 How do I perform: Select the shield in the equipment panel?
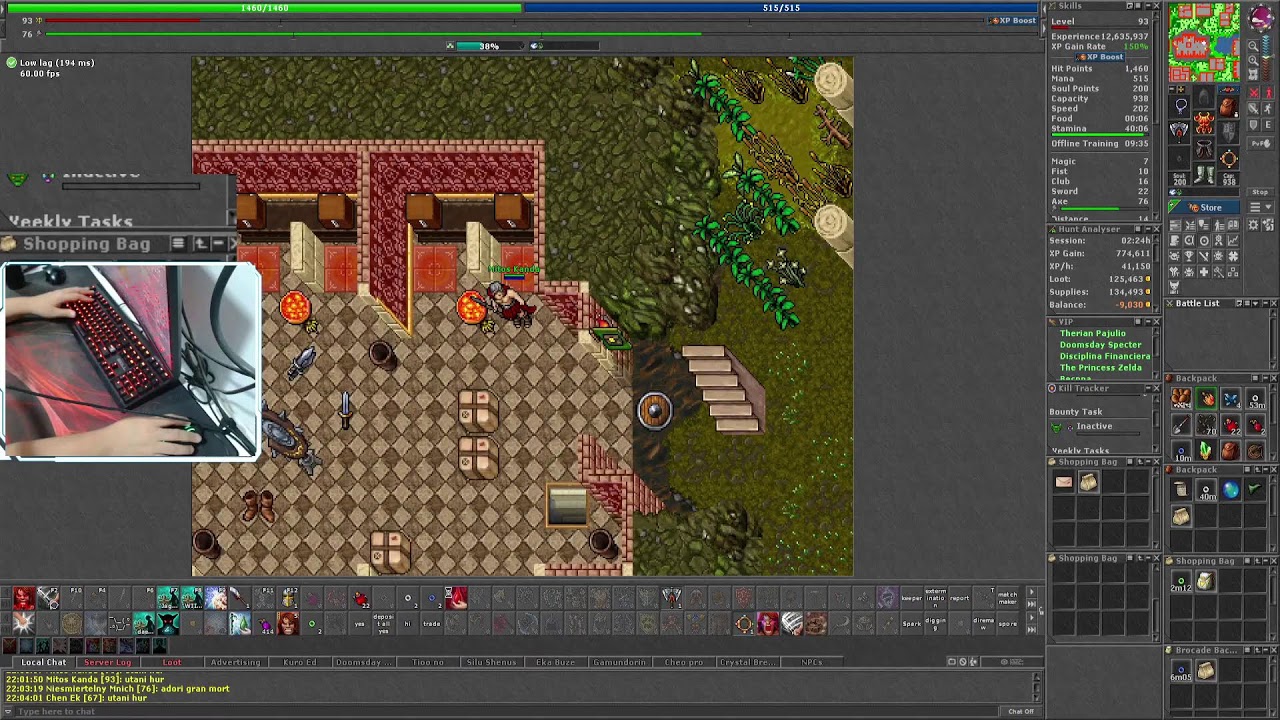click(x=1228, y=130)
